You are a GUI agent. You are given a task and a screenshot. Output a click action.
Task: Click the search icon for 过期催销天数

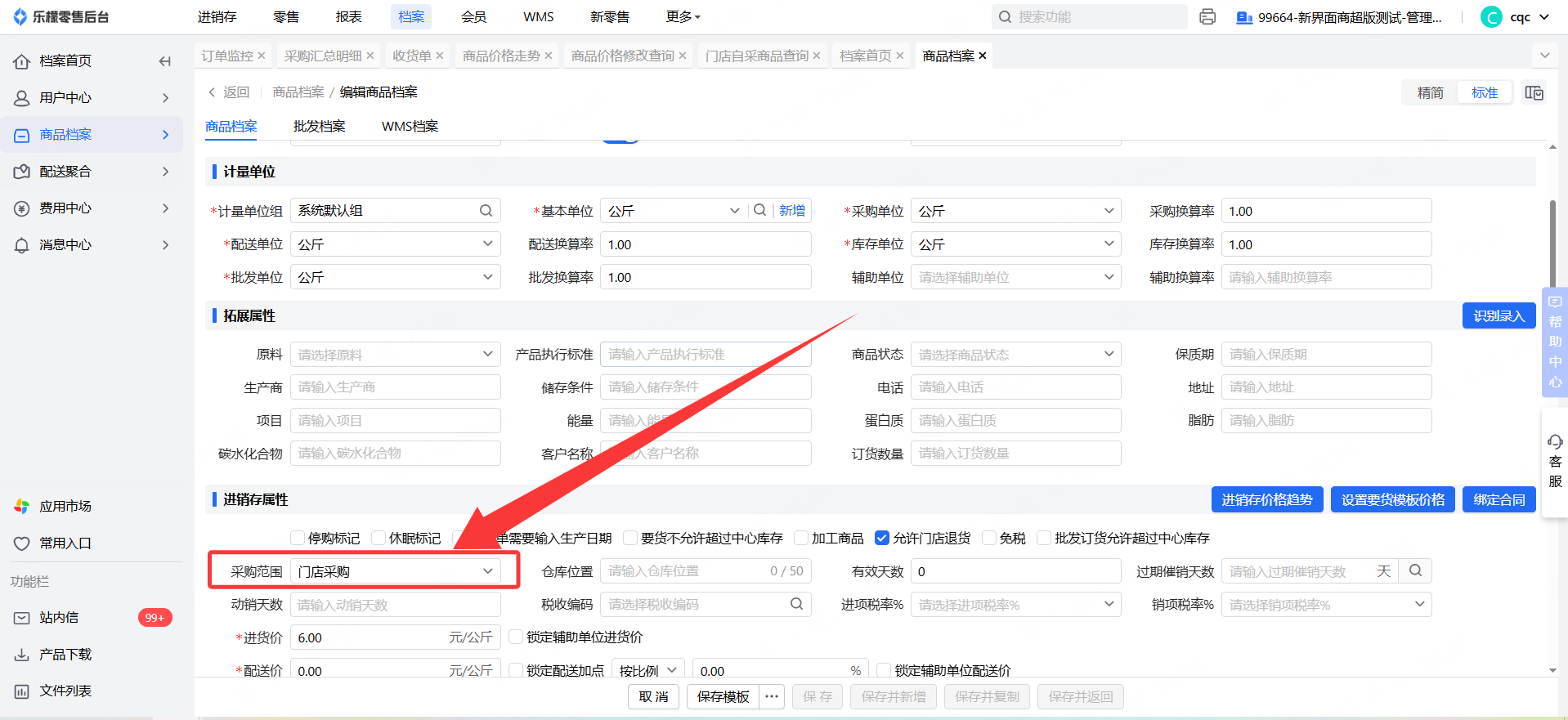click(1415, 571)
